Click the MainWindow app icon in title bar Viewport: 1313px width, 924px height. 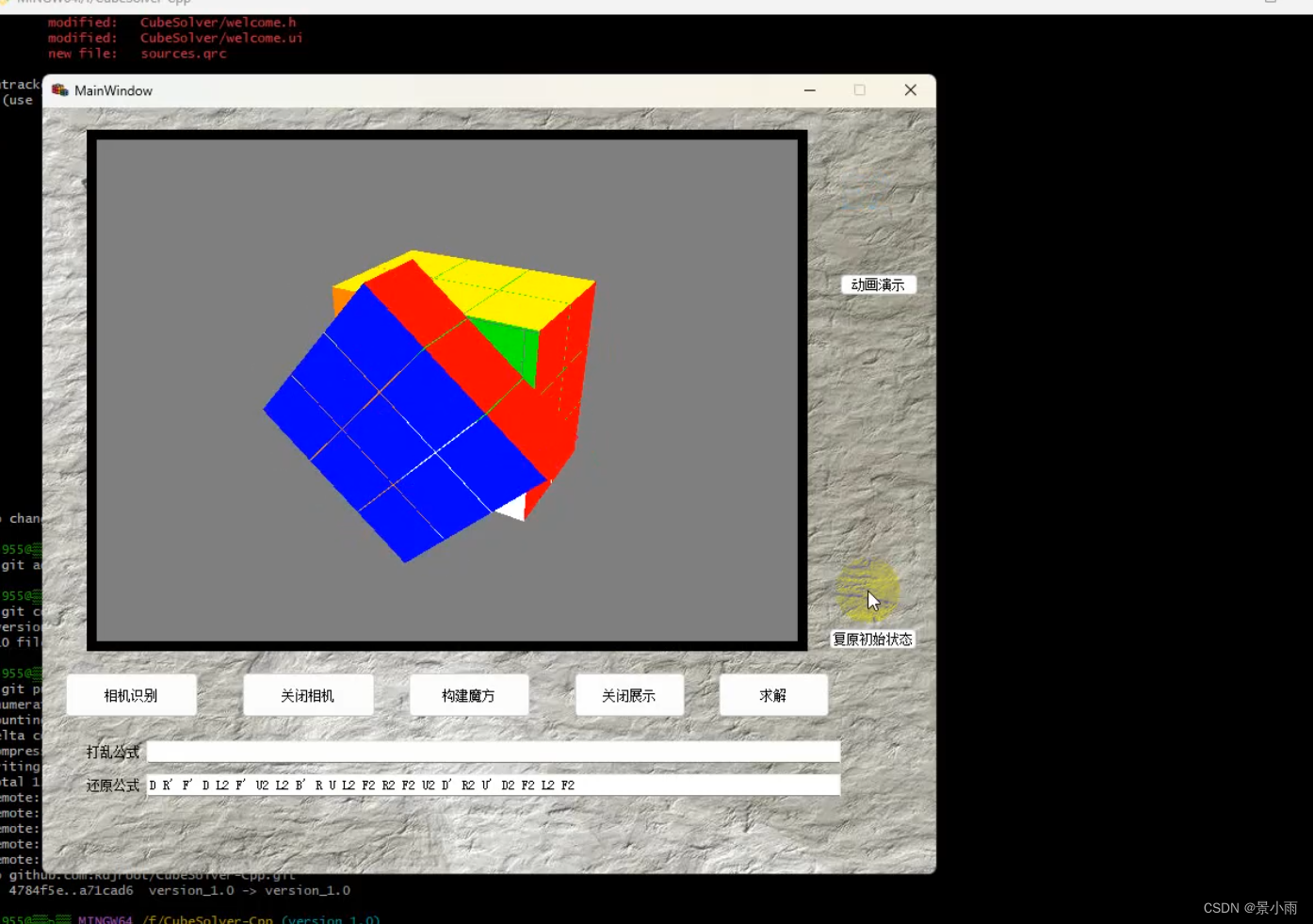pos(60,90)
